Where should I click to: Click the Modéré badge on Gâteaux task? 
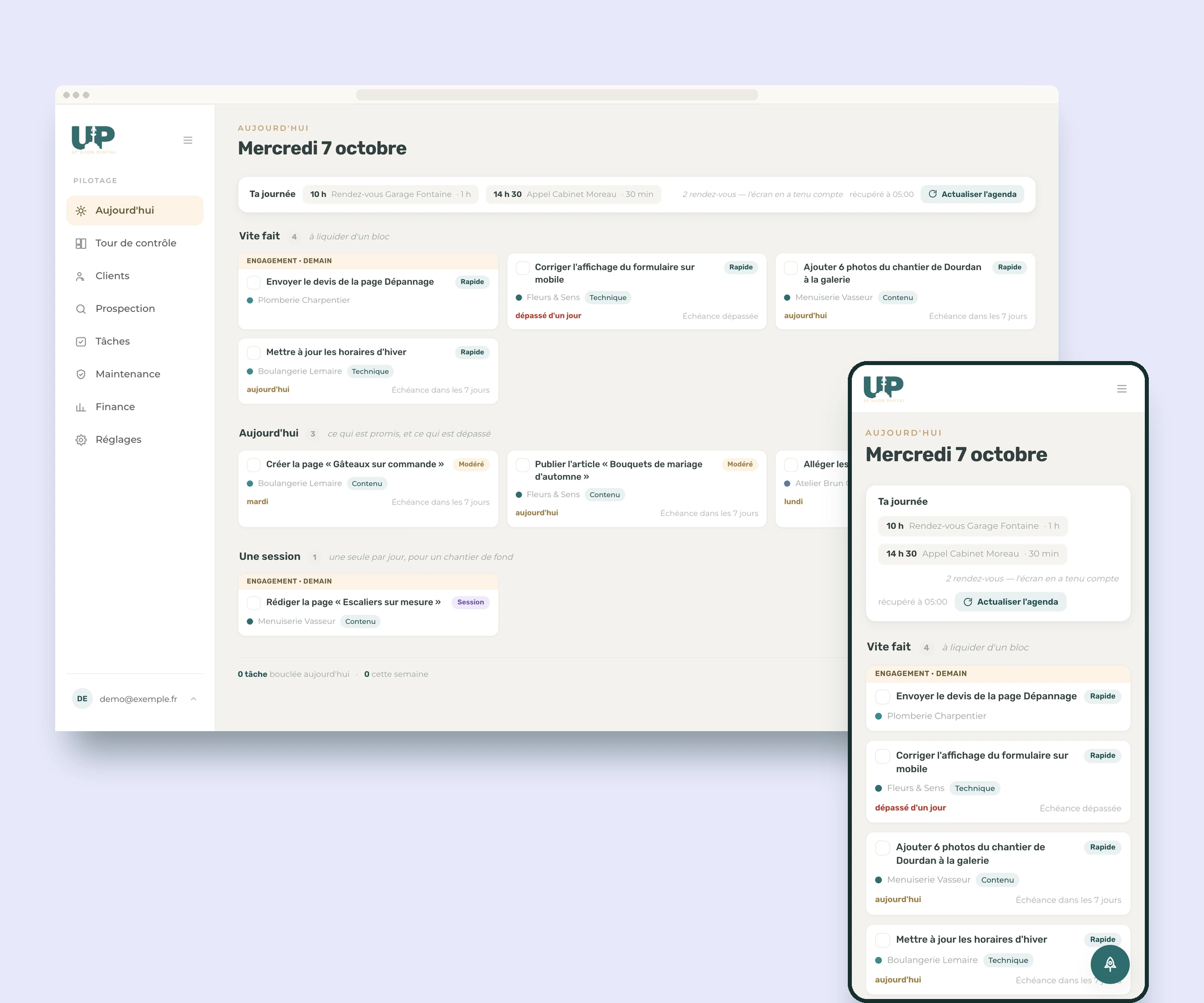[x=471, y=465]
